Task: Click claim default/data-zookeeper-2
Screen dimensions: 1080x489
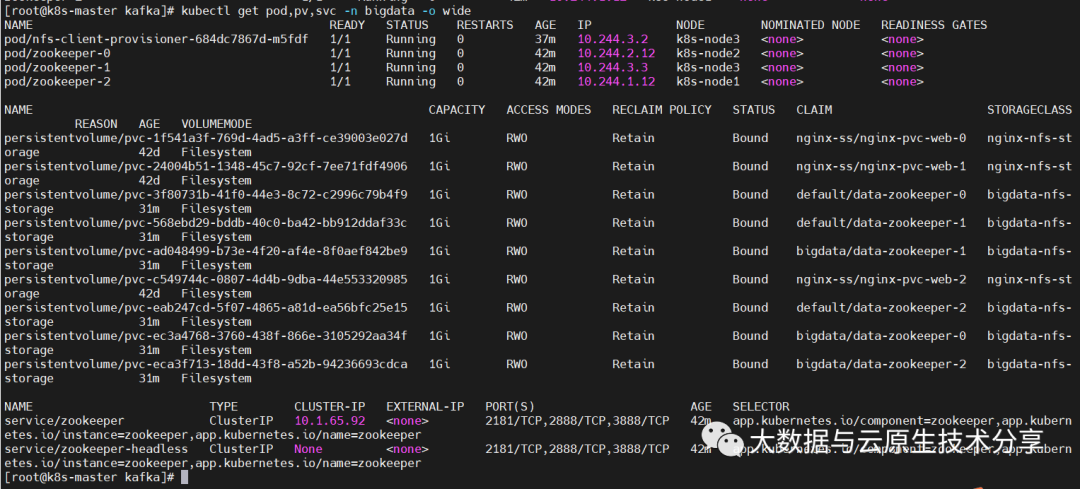Action: pyautogui.click(x=881, y=308)
